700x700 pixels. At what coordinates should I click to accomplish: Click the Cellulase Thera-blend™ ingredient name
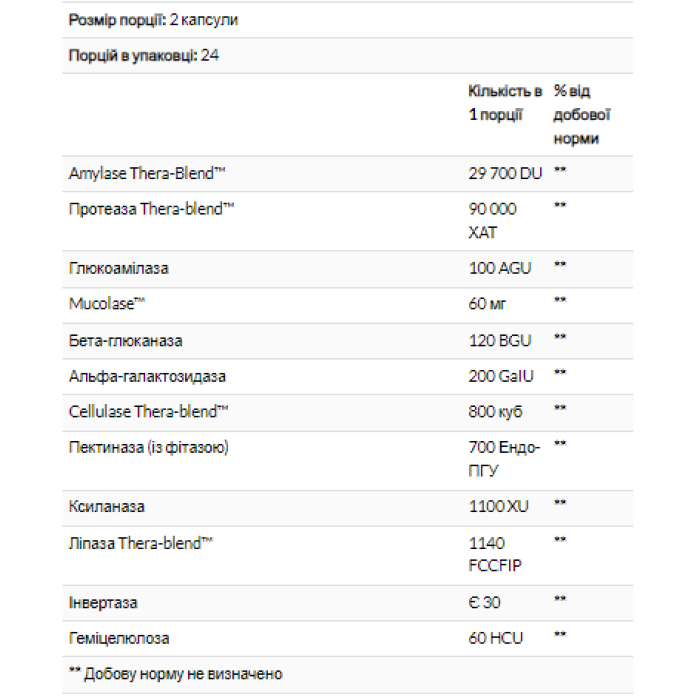149,411
